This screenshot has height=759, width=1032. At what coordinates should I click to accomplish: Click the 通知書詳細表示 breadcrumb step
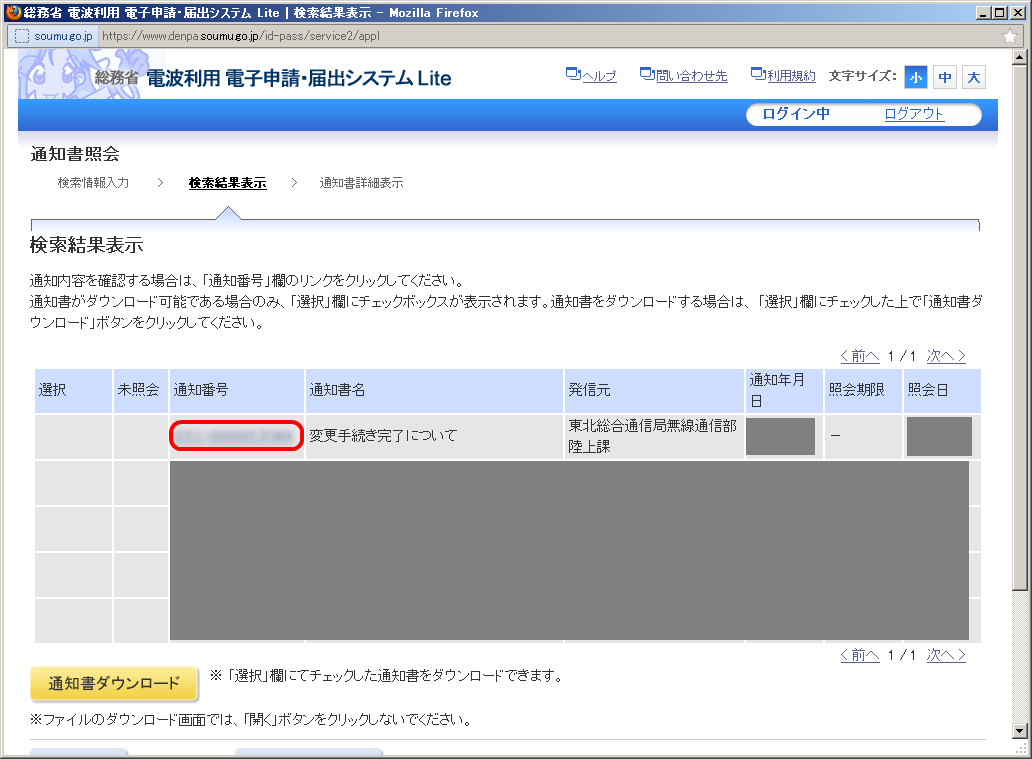(x=361, y=183)
